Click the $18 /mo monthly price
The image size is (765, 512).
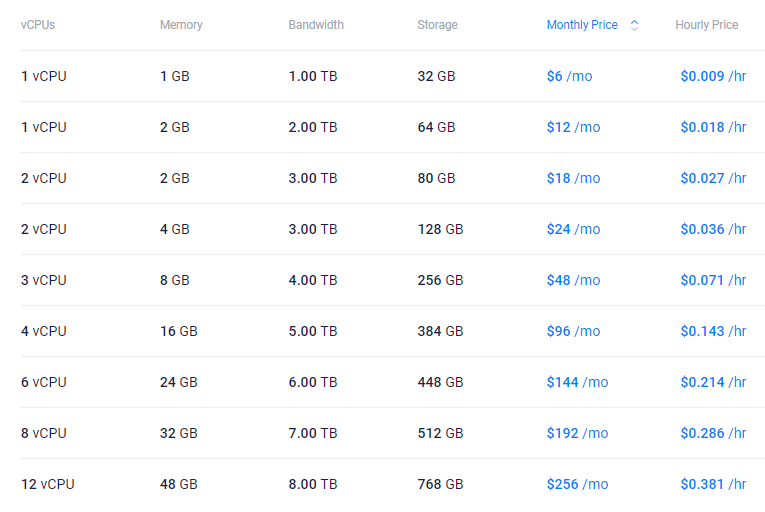tap(573, 178)
